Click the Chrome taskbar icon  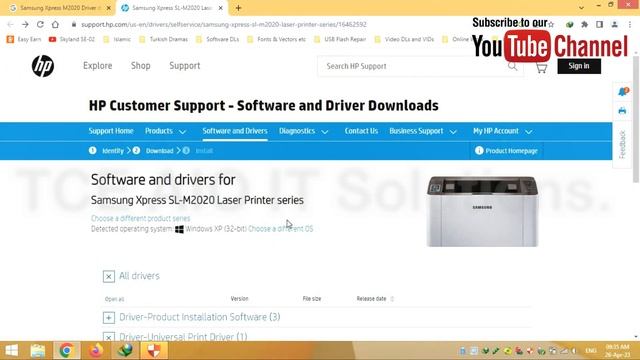point(66,350)
